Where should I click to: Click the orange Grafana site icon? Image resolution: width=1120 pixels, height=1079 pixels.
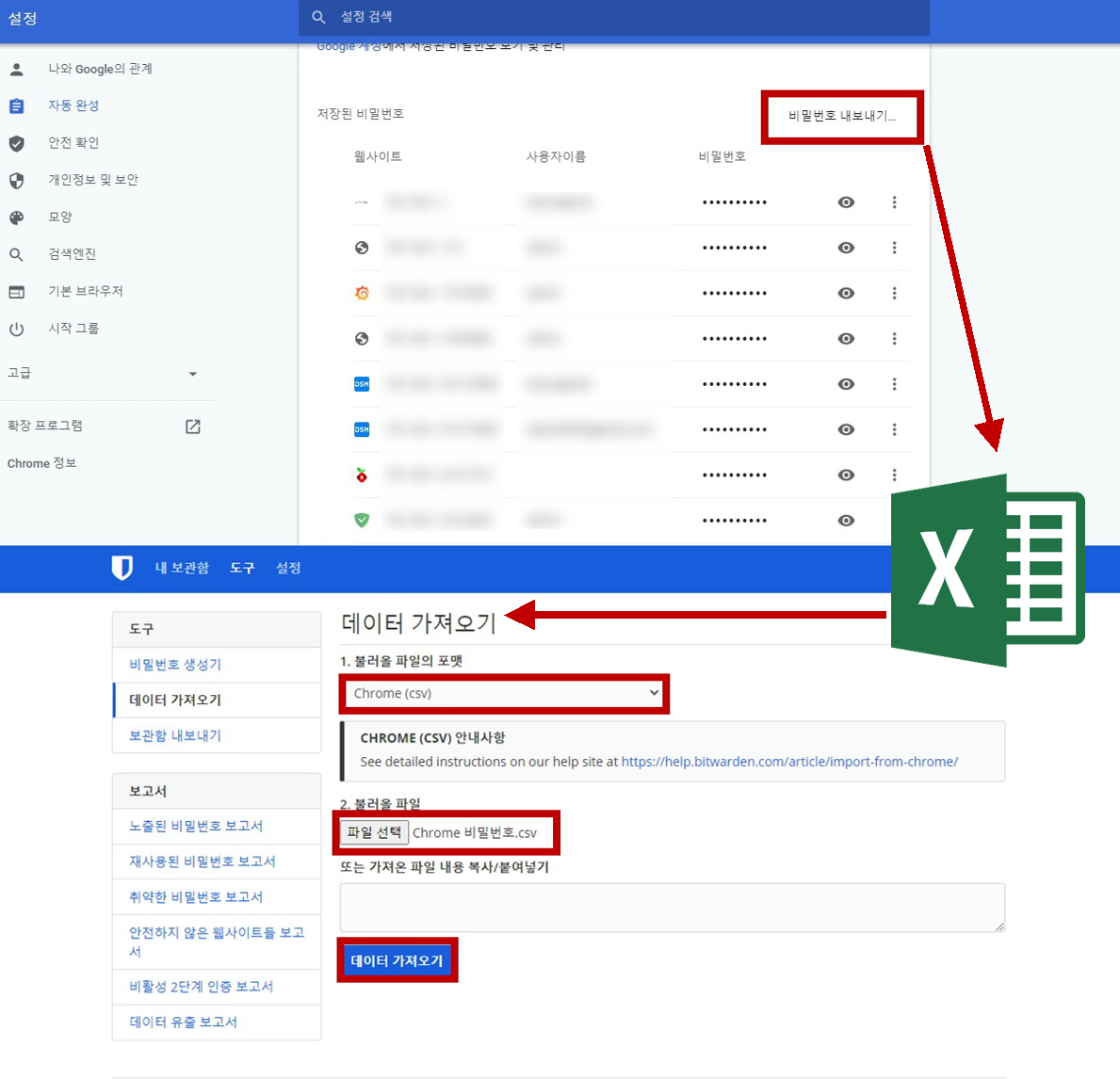tap(362, 293)
